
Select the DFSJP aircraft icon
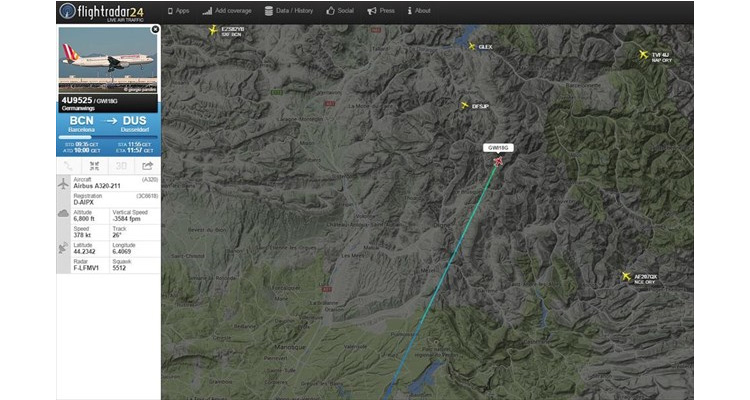point(464,105)
